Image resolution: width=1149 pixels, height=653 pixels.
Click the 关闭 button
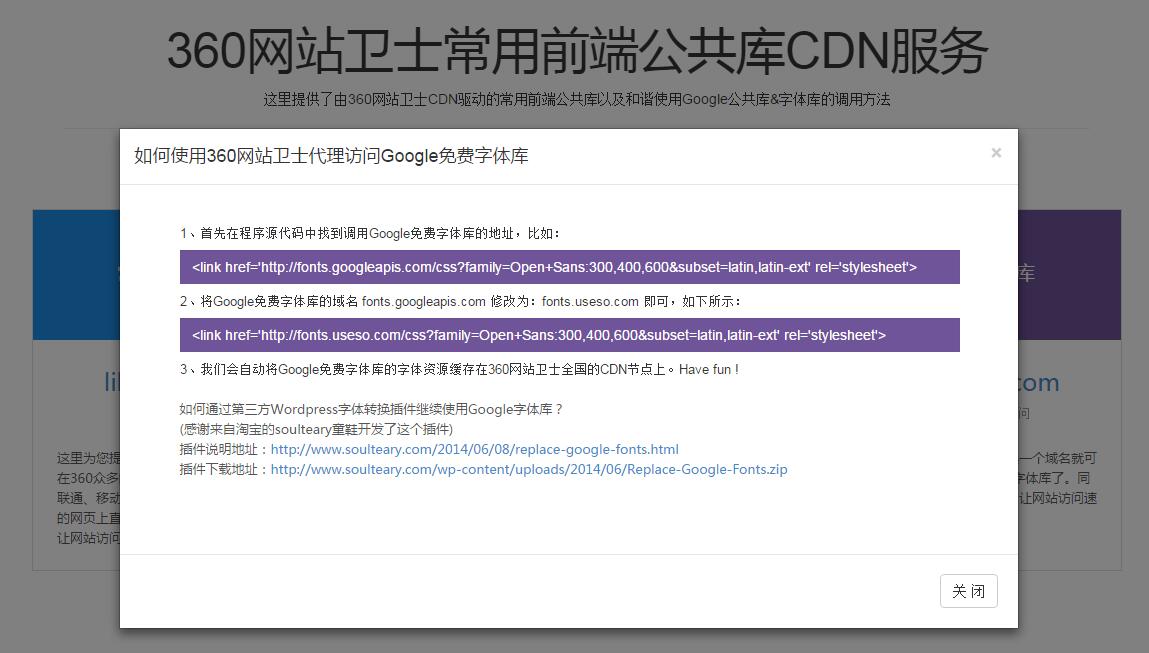[x=969, y=591]
